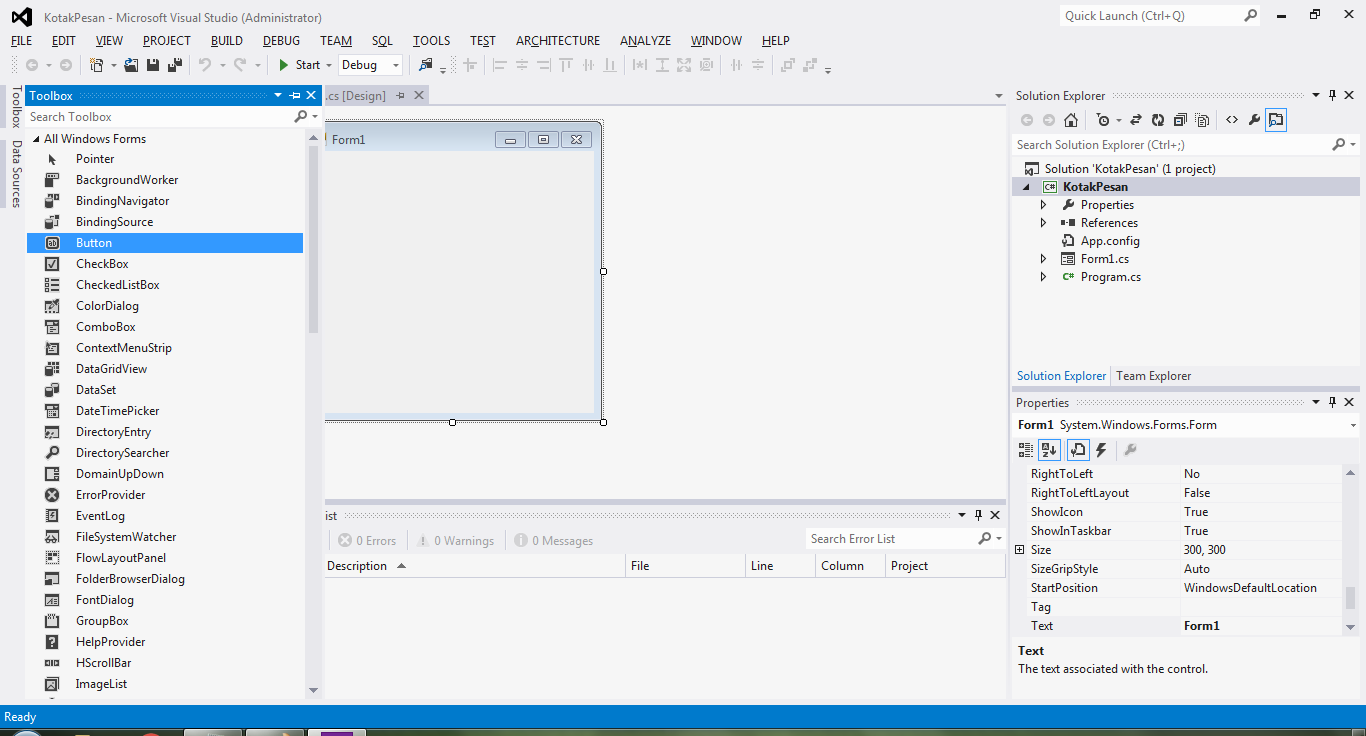Toggle Alphabetical sort in Properties panel
The height and width of the screenshot is (736, 1366).
point(1049,450)
